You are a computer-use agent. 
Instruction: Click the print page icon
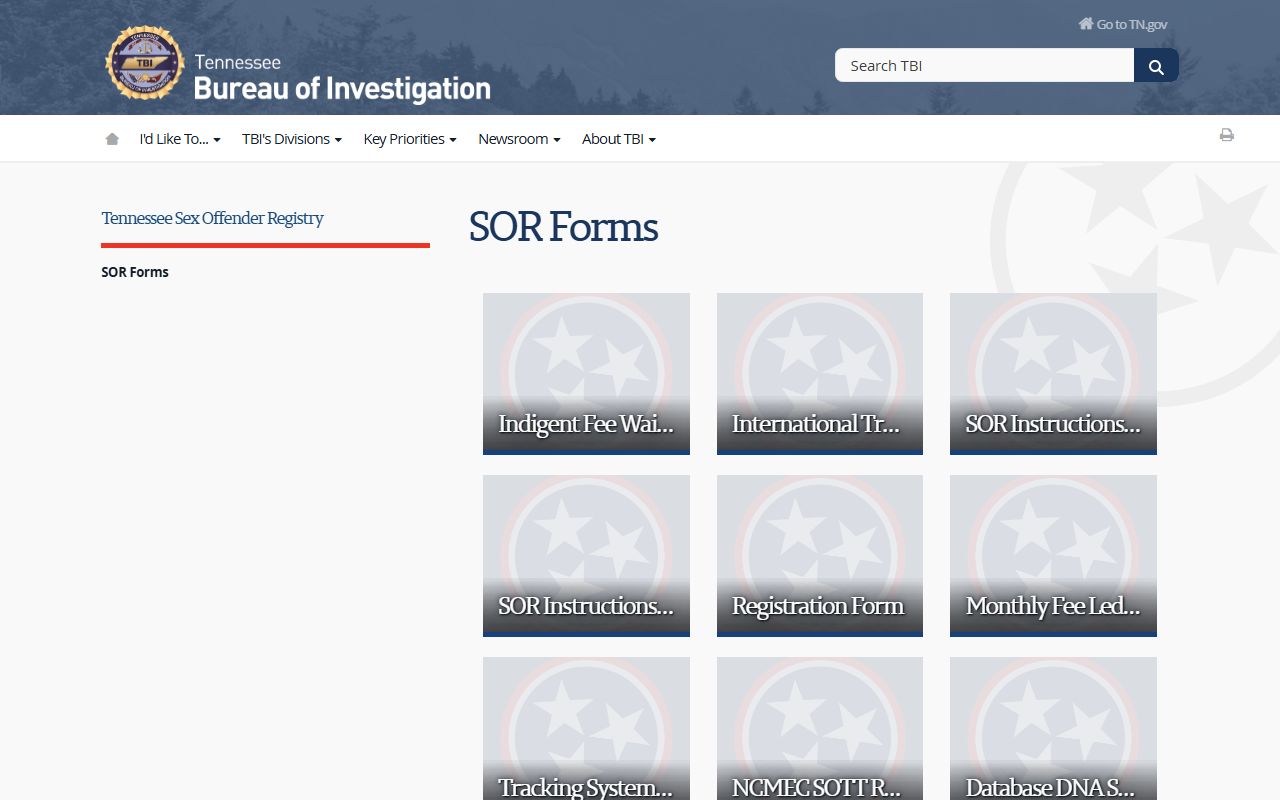click(x=1226, y=135)
